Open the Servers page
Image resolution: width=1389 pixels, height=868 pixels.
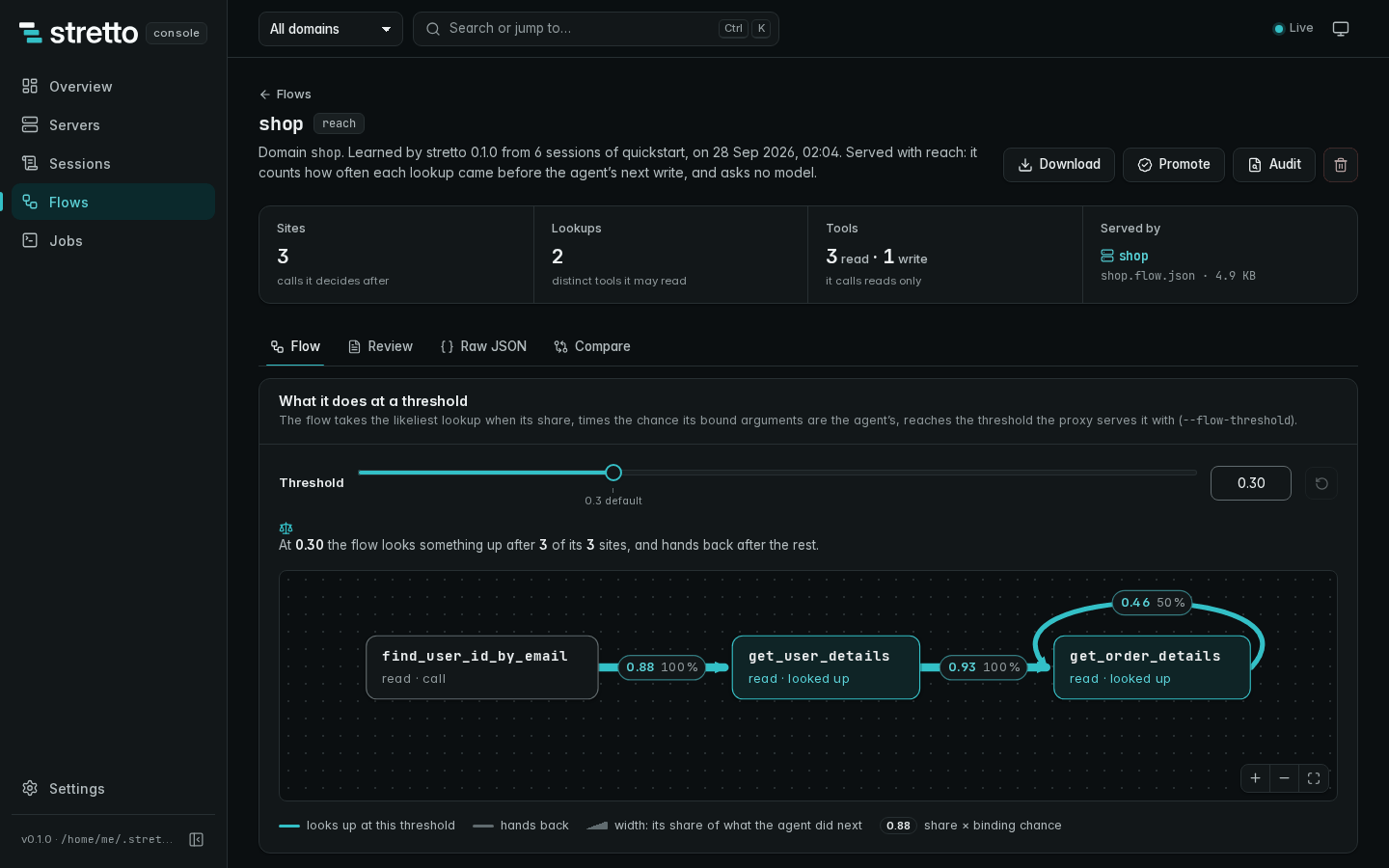click(113, 125)
